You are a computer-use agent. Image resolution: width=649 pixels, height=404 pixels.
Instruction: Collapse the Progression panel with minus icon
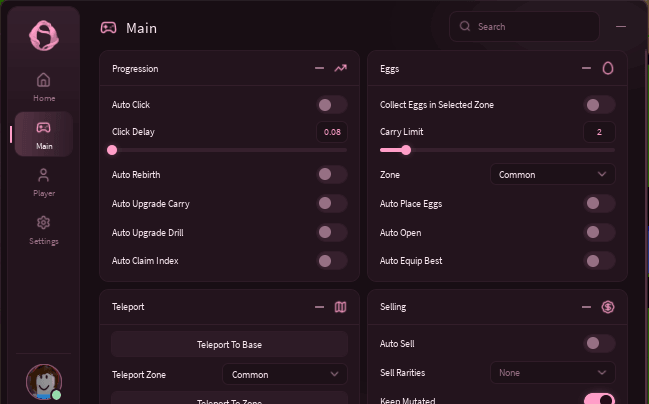pyautogui.click(x=319, y=68)
